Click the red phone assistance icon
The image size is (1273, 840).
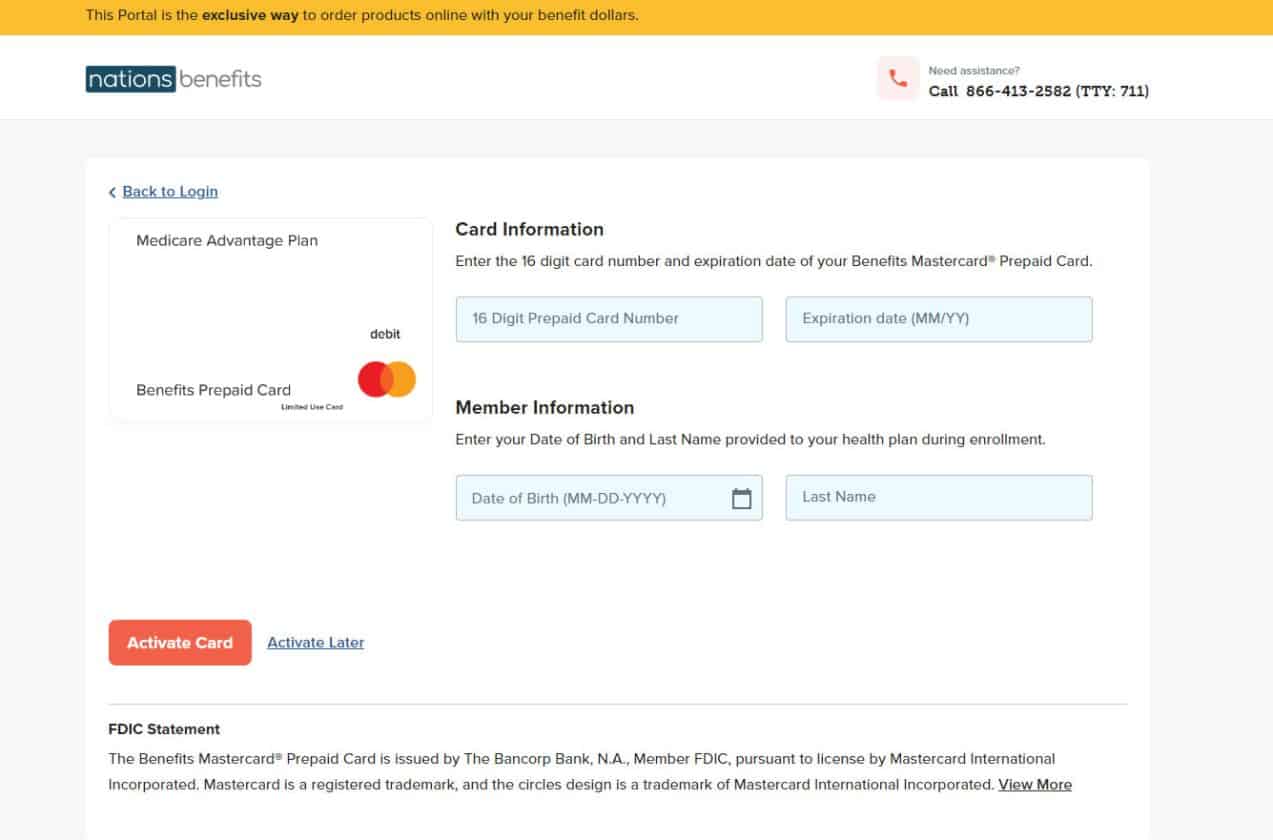click(897, 79)
